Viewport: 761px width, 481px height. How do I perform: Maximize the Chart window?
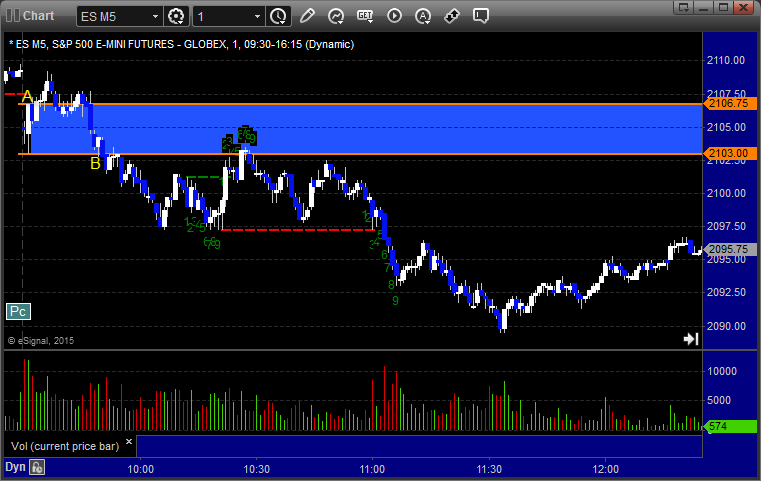pos(723,7)
